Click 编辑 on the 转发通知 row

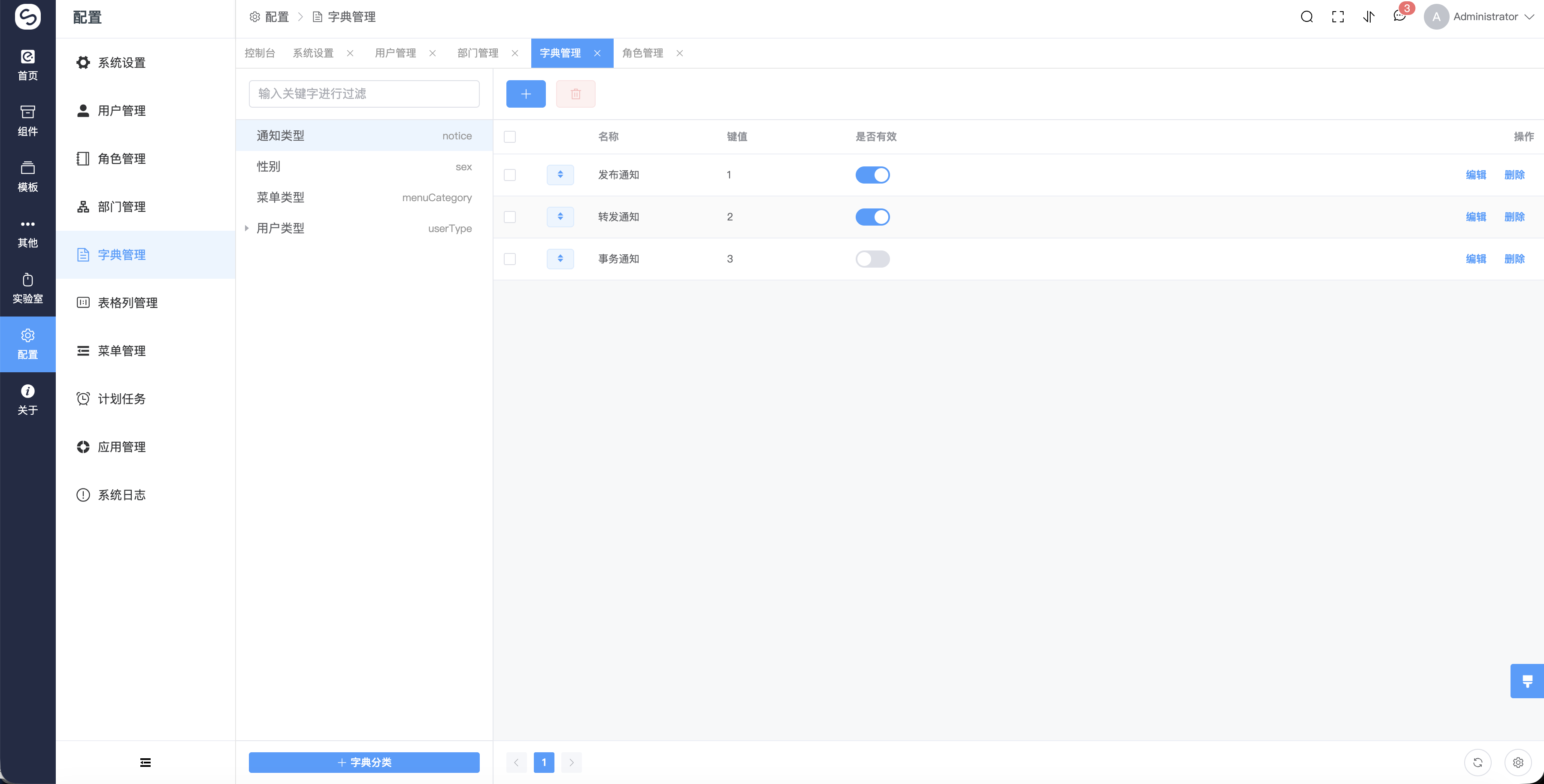click(x=1476, y=217)
